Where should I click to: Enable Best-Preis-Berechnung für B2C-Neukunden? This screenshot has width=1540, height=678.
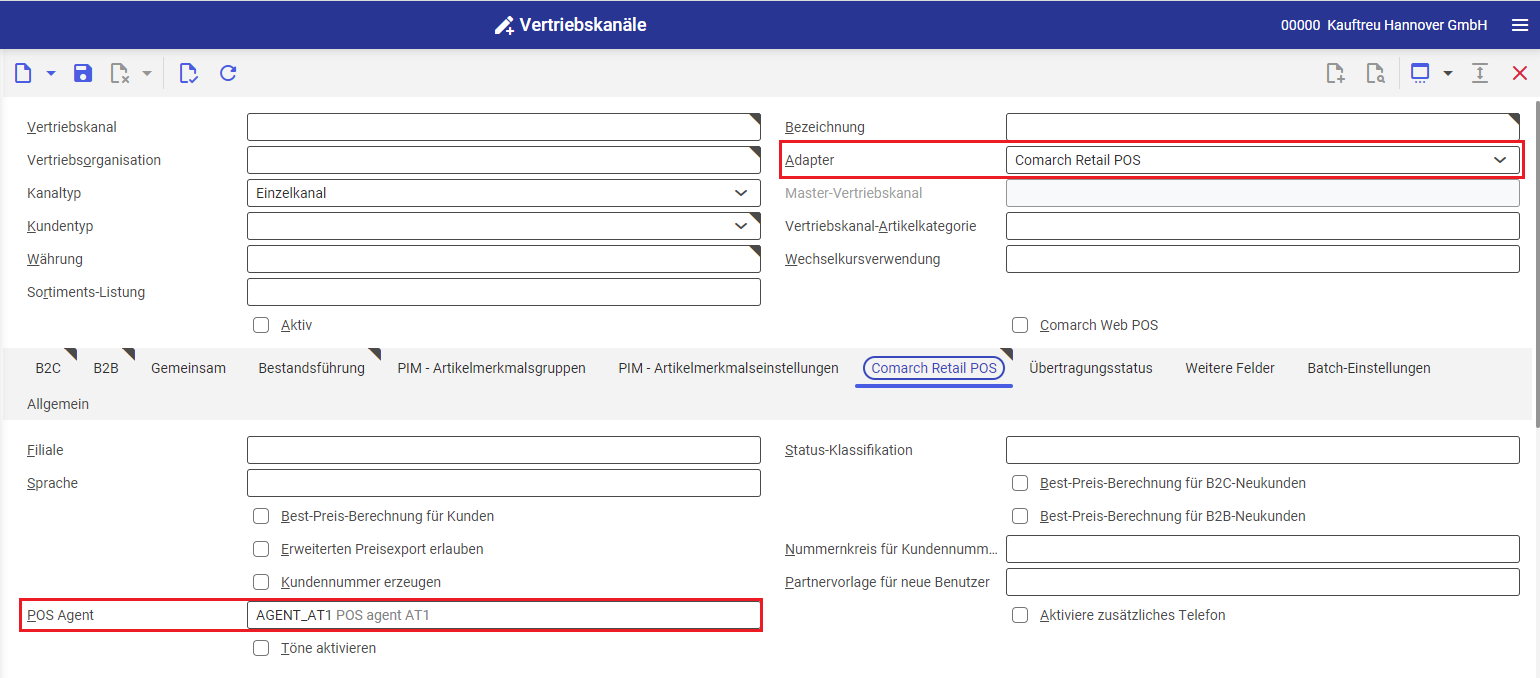pyautogui.click(x=1020, y=483)
